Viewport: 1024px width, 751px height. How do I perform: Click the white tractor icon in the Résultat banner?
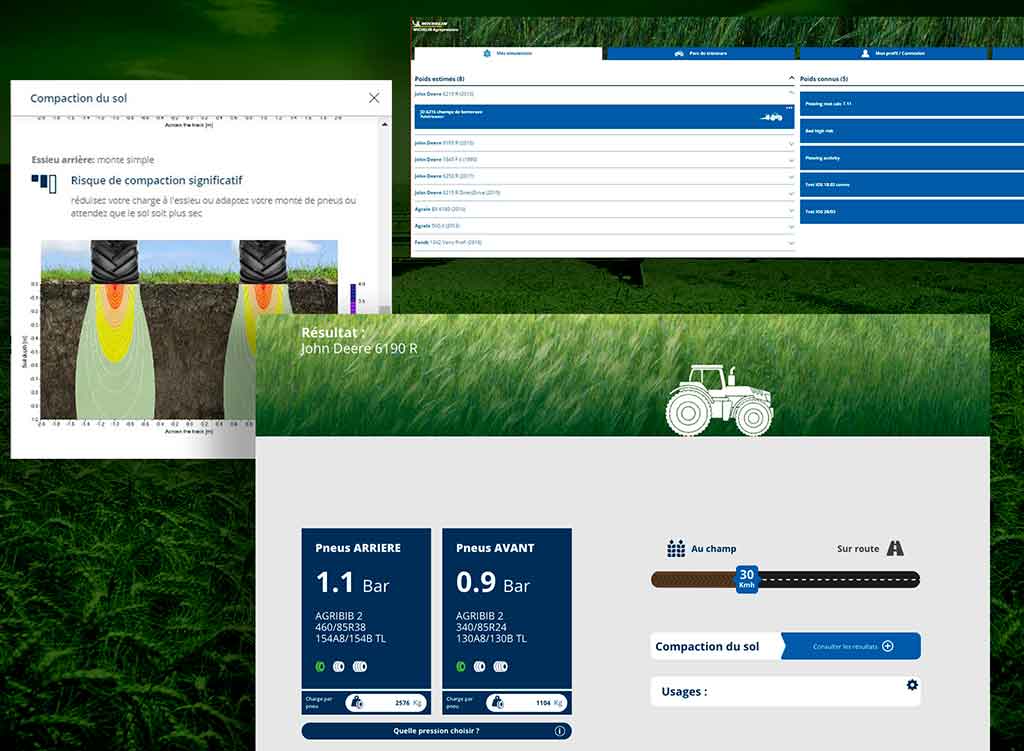pyautogui.click(x=719, y=400)
